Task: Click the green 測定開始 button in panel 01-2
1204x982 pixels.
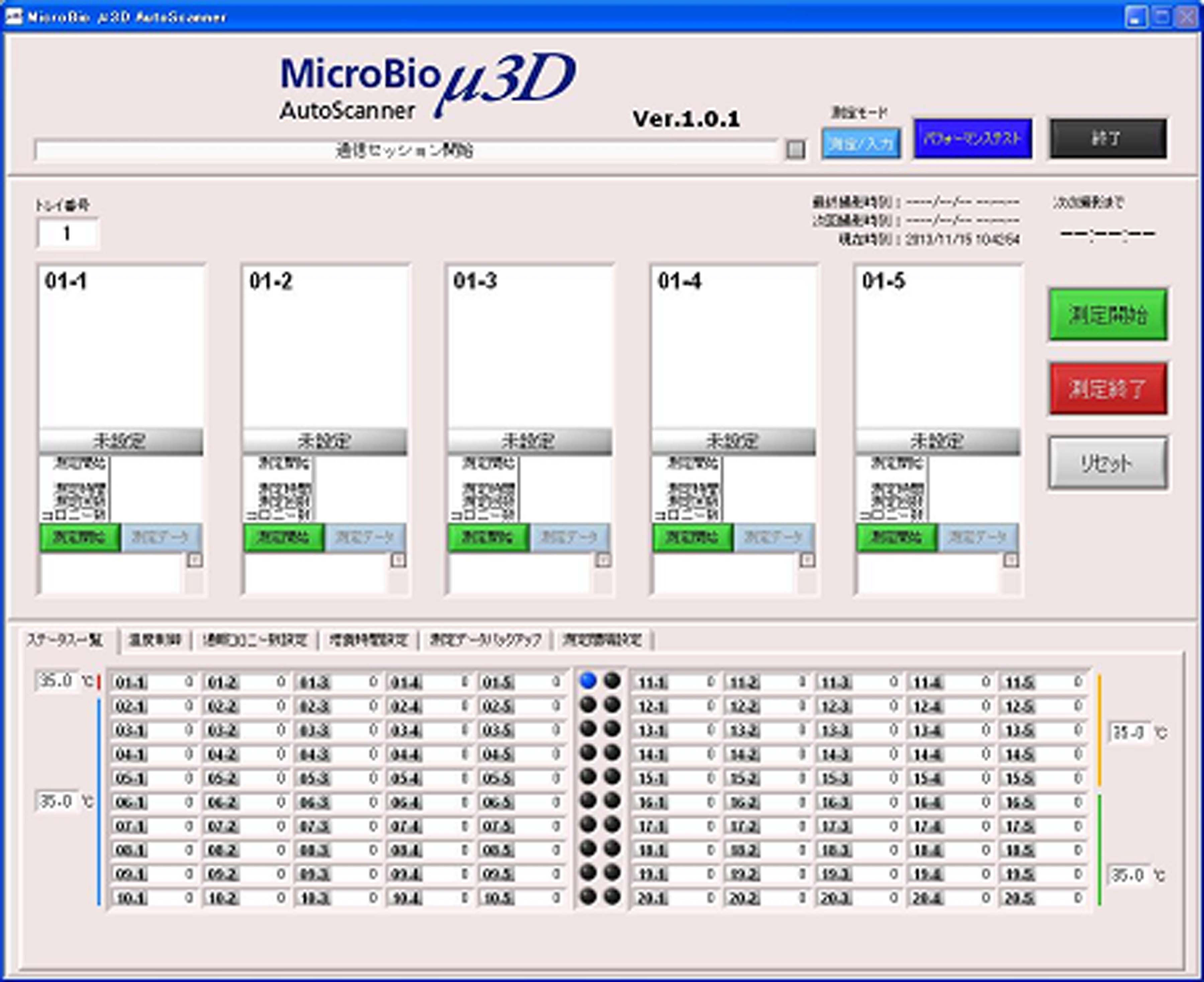Action: tap(284, 537)
